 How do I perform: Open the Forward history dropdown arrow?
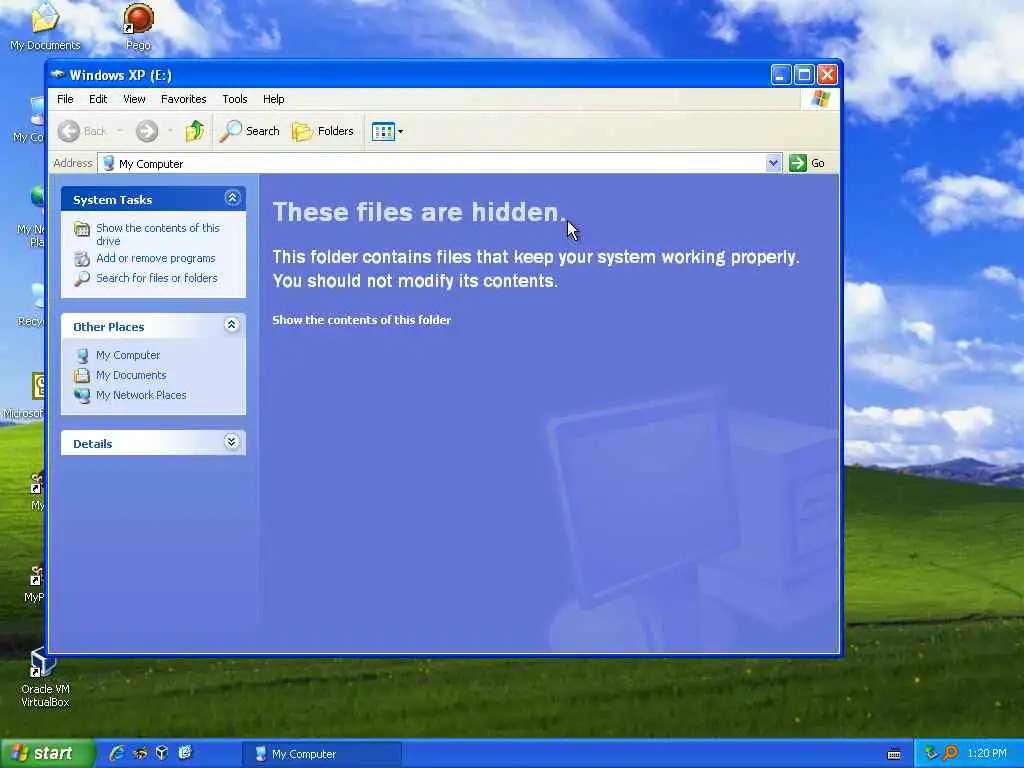[170, 131]
